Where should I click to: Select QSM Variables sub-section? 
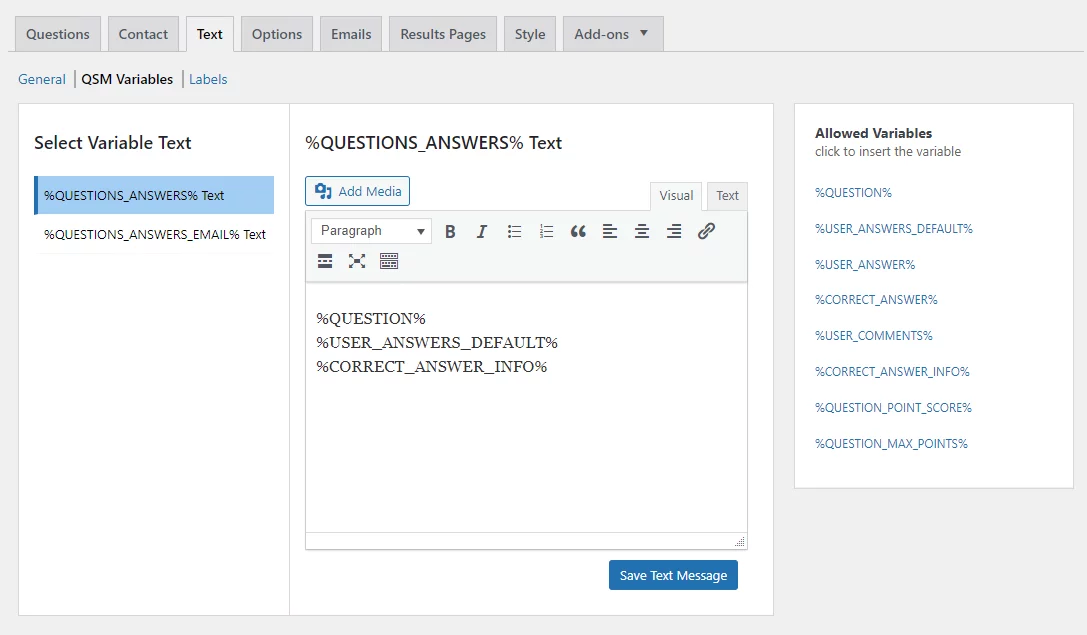point(127,79)
